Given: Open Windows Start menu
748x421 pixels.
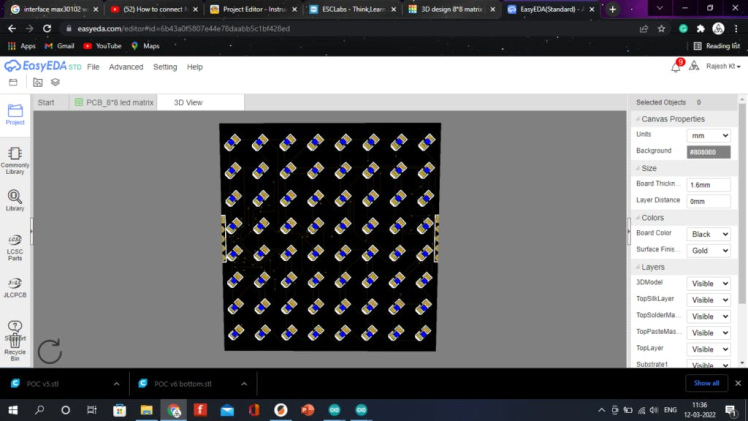Looking at the screenshot, I should click(x=13, y=410).
